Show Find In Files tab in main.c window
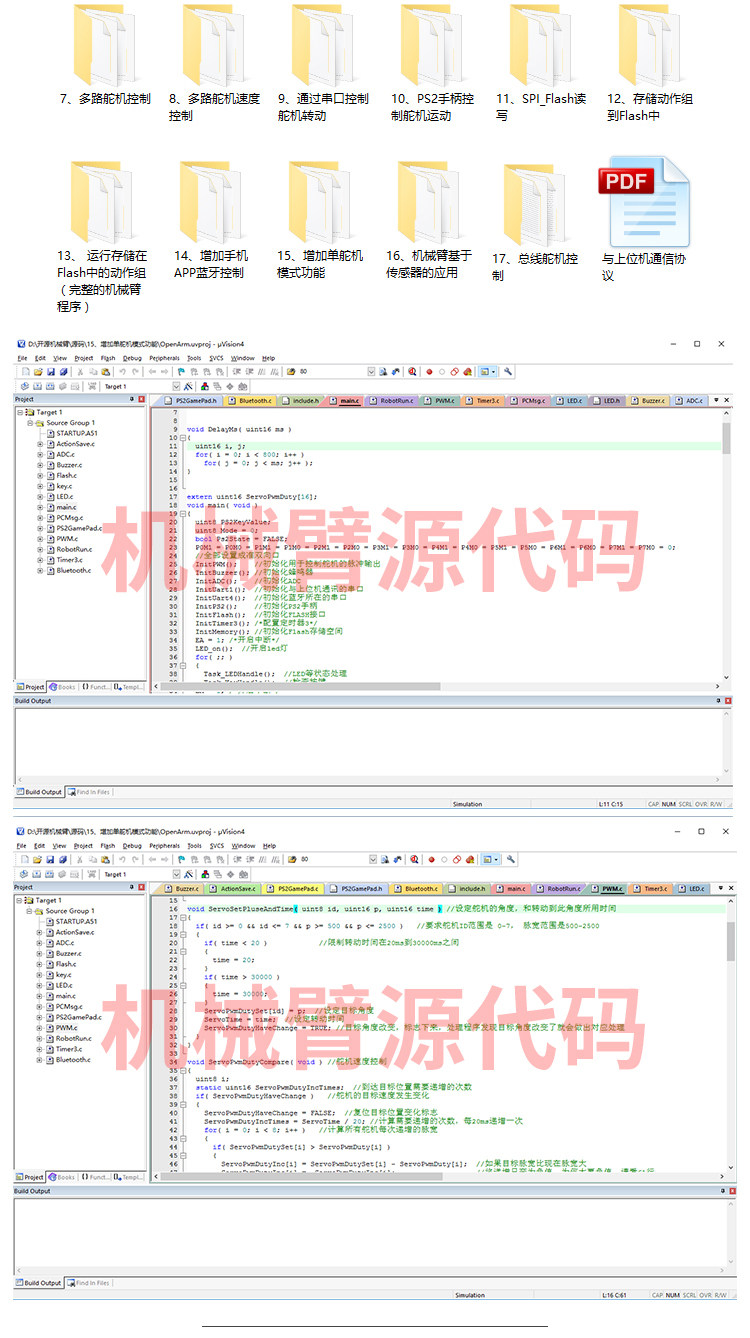Viewport: 750px width, 1338px height. pos(90,792)
